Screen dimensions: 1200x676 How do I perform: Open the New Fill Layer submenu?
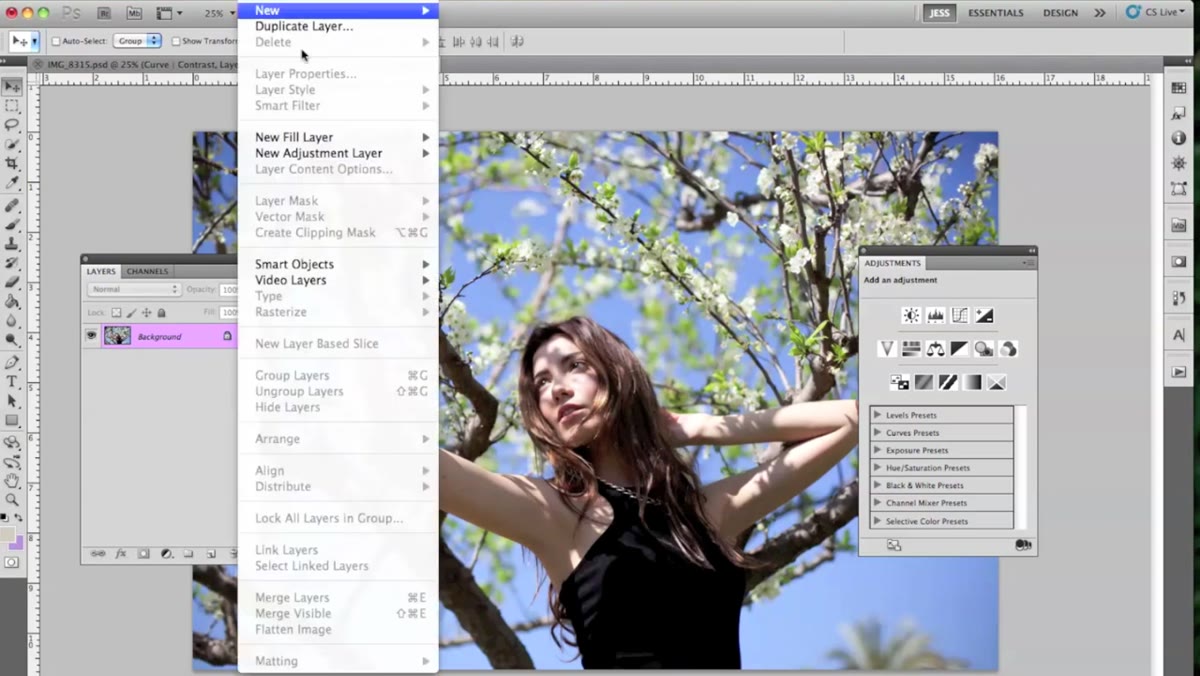[338, 137]
